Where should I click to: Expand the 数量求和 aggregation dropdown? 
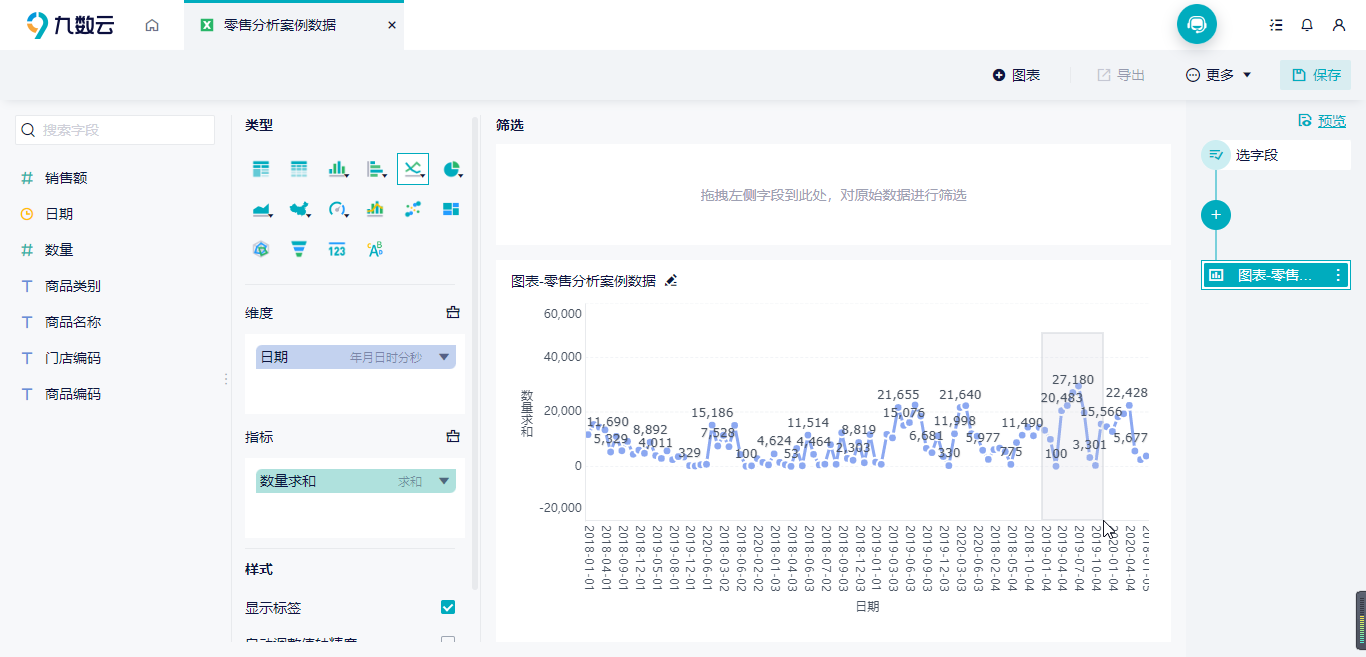444,481
